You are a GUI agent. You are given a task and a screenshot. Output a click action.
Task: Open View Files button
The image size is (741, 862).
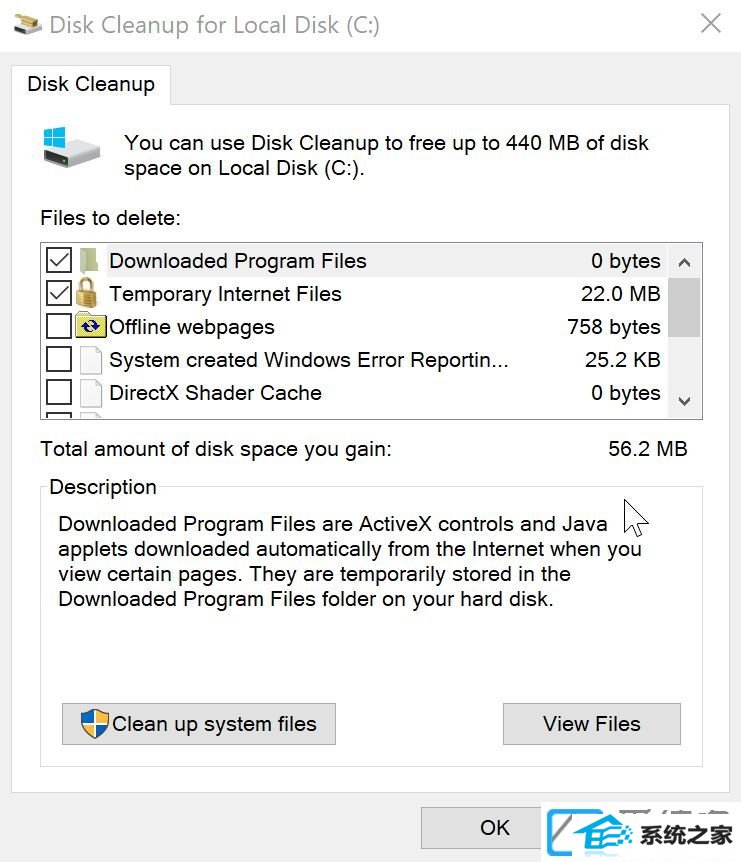(591, 723)
